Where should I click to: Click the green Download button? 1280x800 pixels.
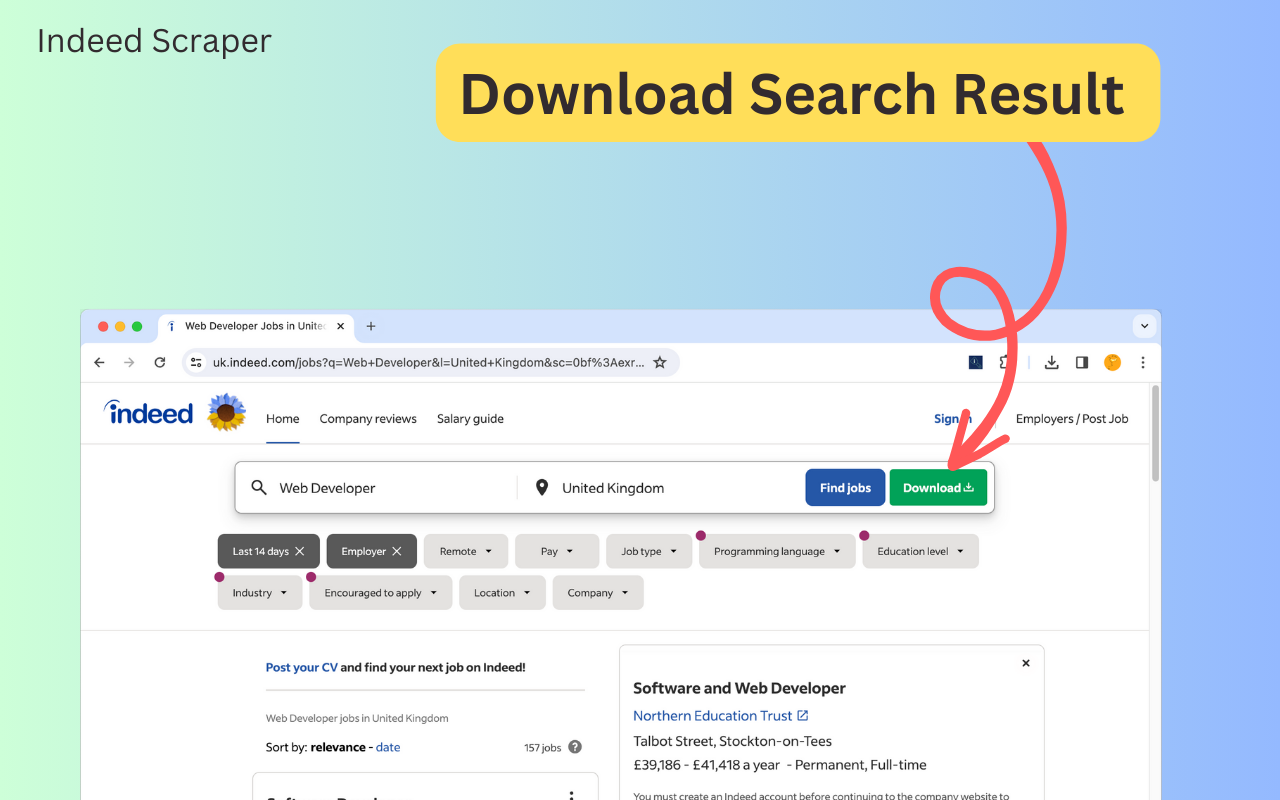coord(938,488)
